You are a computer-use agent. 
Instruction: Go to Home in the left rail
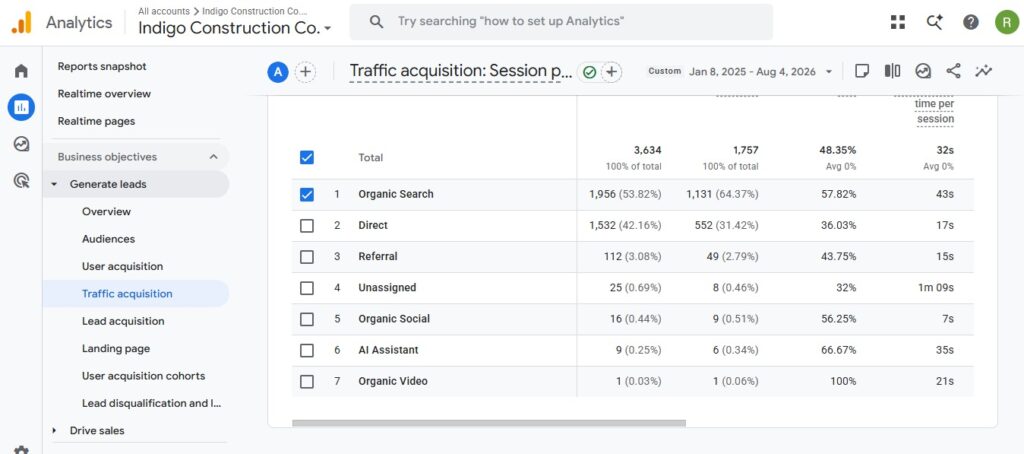tap(21, 71)
